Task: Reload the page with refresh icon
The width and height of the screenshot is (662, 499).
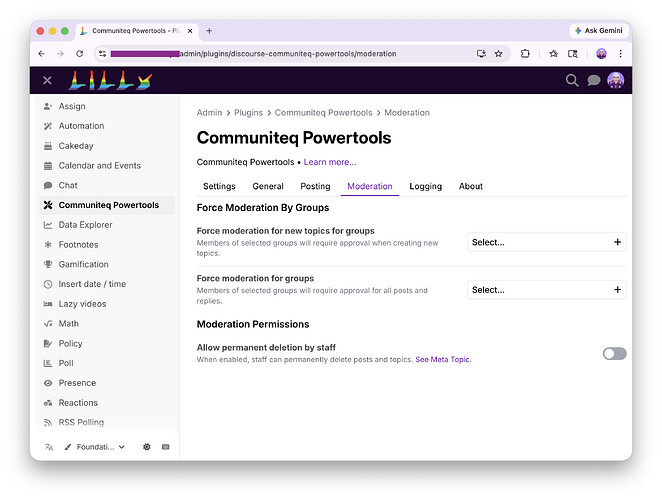Action: tap(79, 54)
